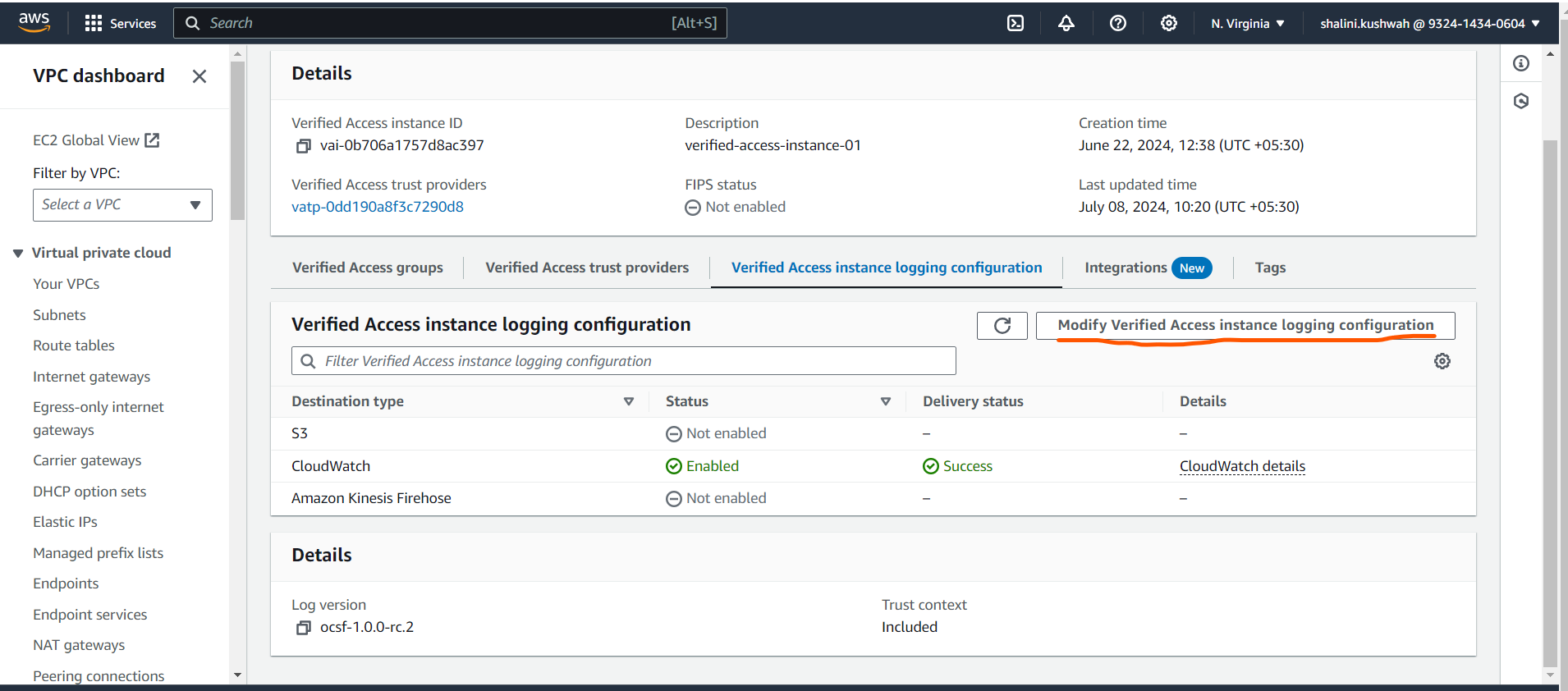
Task: Open Route tables page
Action: 74,345
